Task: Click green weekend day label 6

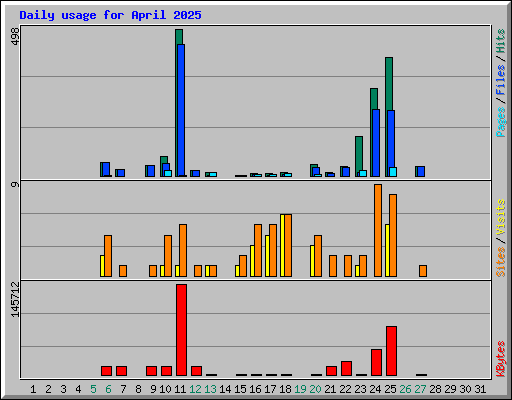Action: pyautogui.click(x=108, y=389)
